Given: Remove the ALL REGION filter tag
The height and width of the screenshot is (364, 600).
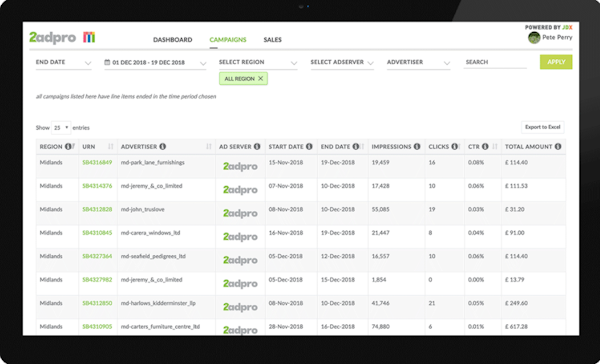Looking at the screenshot, I should [x=261, y=78].
